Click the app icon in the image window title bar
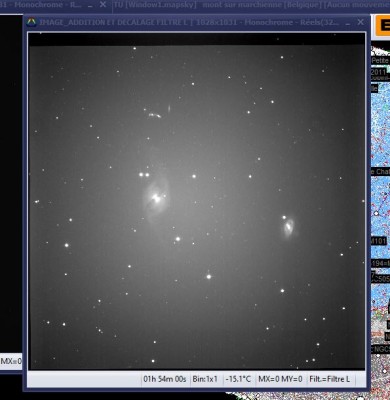 (32, 22)
